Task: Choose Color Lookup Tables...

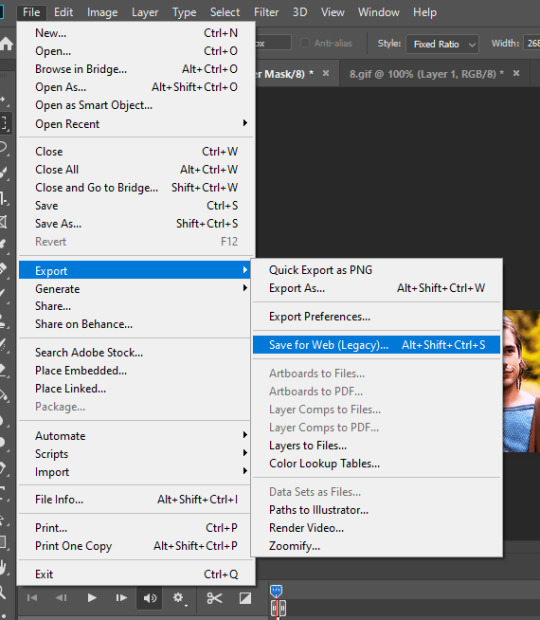Action: (376, 463)
